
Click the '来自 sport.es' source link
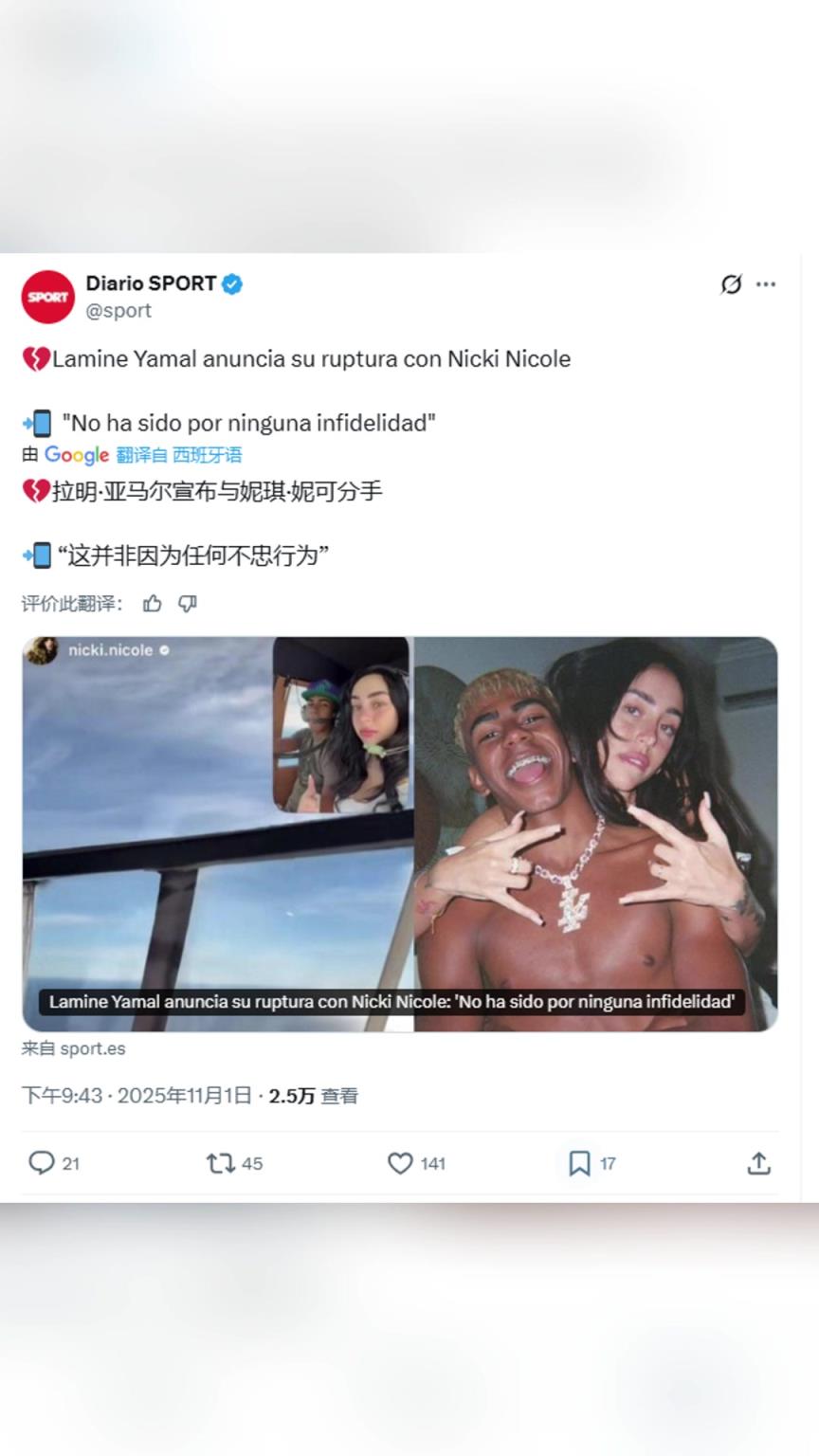(x=73, y=1048)
